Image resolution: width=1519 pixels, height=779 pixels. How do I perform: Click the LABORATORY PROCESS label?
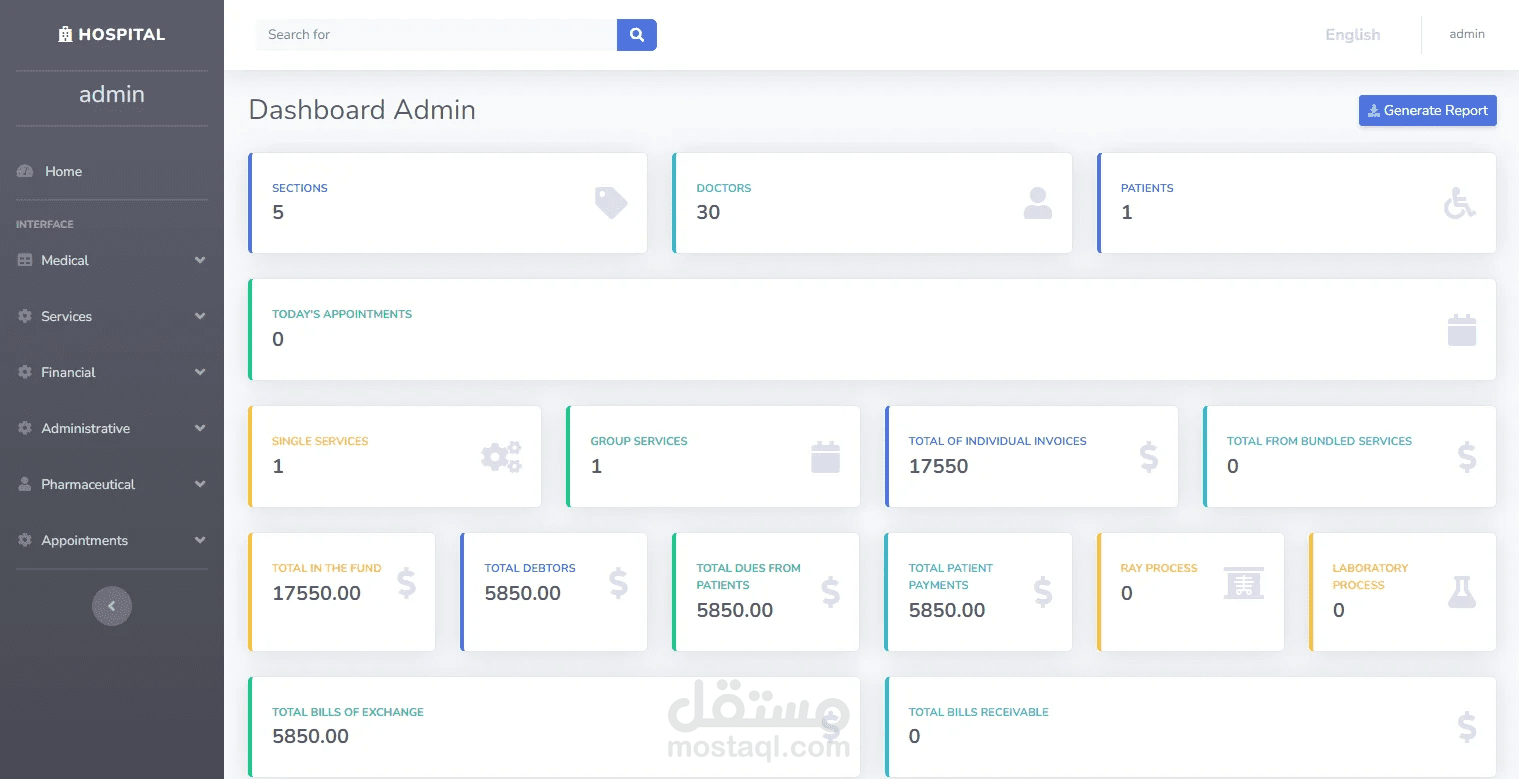tap(1370, 576)
